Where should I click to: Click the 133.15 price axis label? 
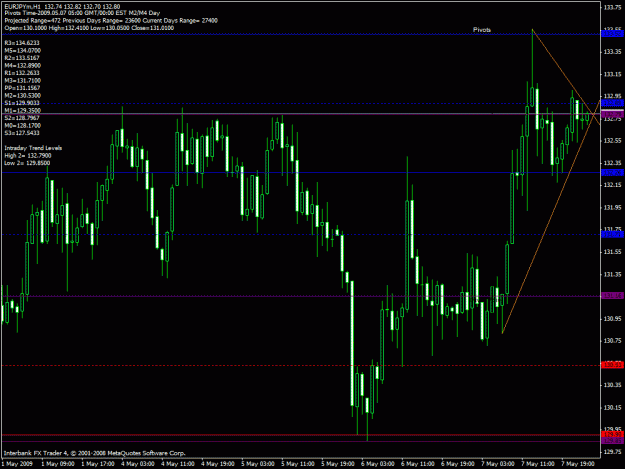[x=612, y=75]
